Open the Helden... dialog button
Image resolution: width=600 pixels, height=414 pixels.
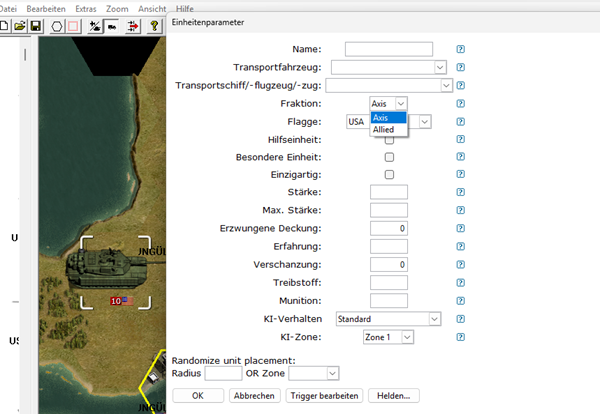[x=393, y=396]
